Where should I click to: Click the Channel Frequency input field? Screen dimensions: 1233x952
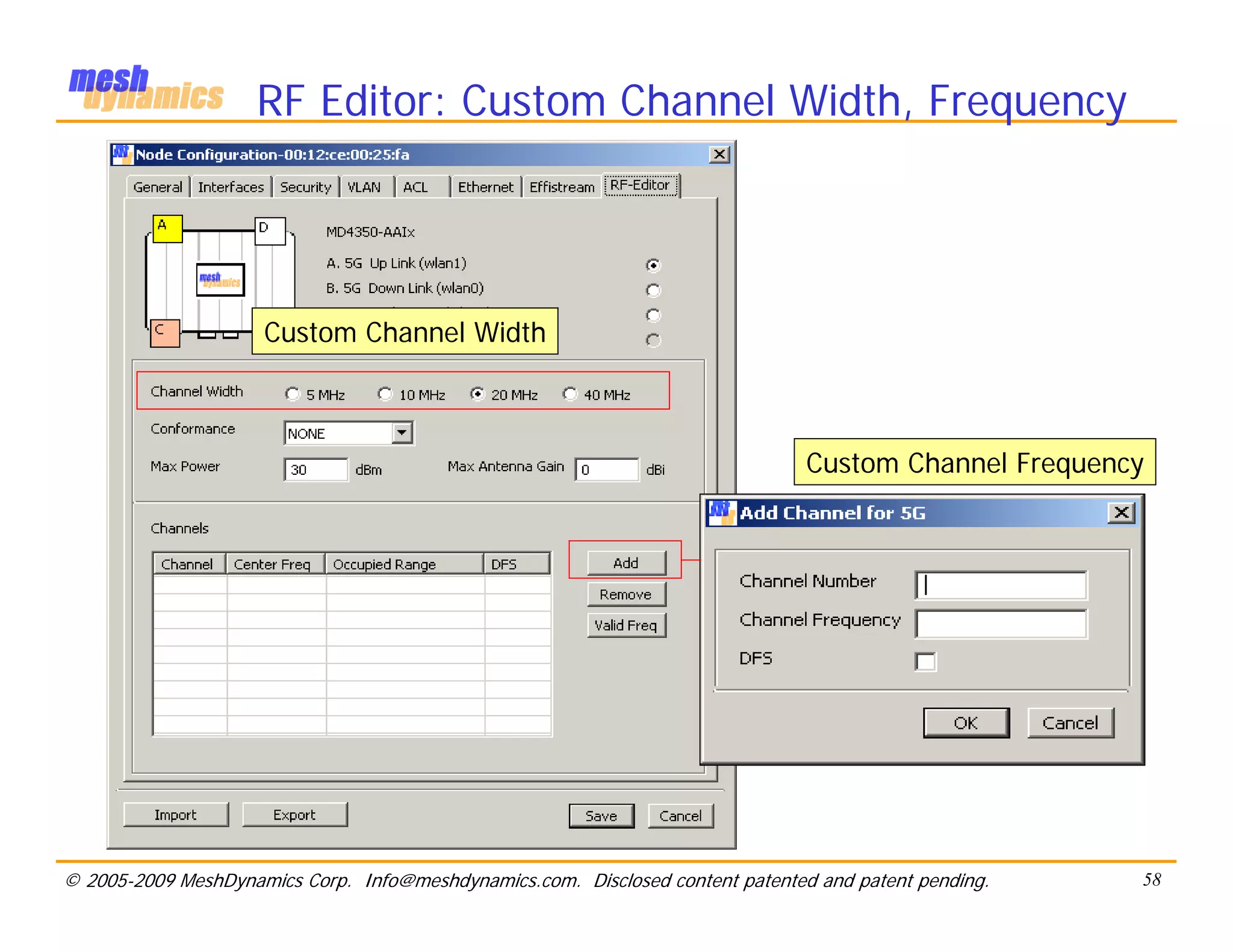click(x=1001, y=623)
